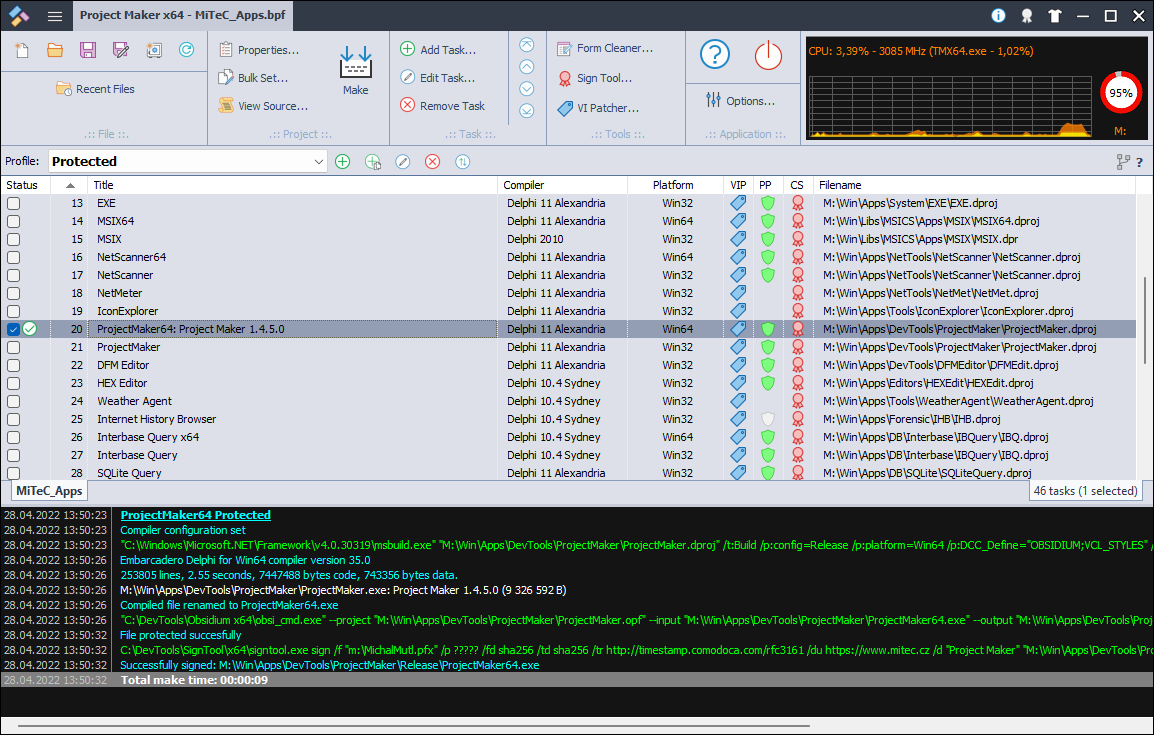This screenshot has height=735, width=1154.
Task: Enable the NetScanner64 task checkbox
Action: tap(14, 258)
